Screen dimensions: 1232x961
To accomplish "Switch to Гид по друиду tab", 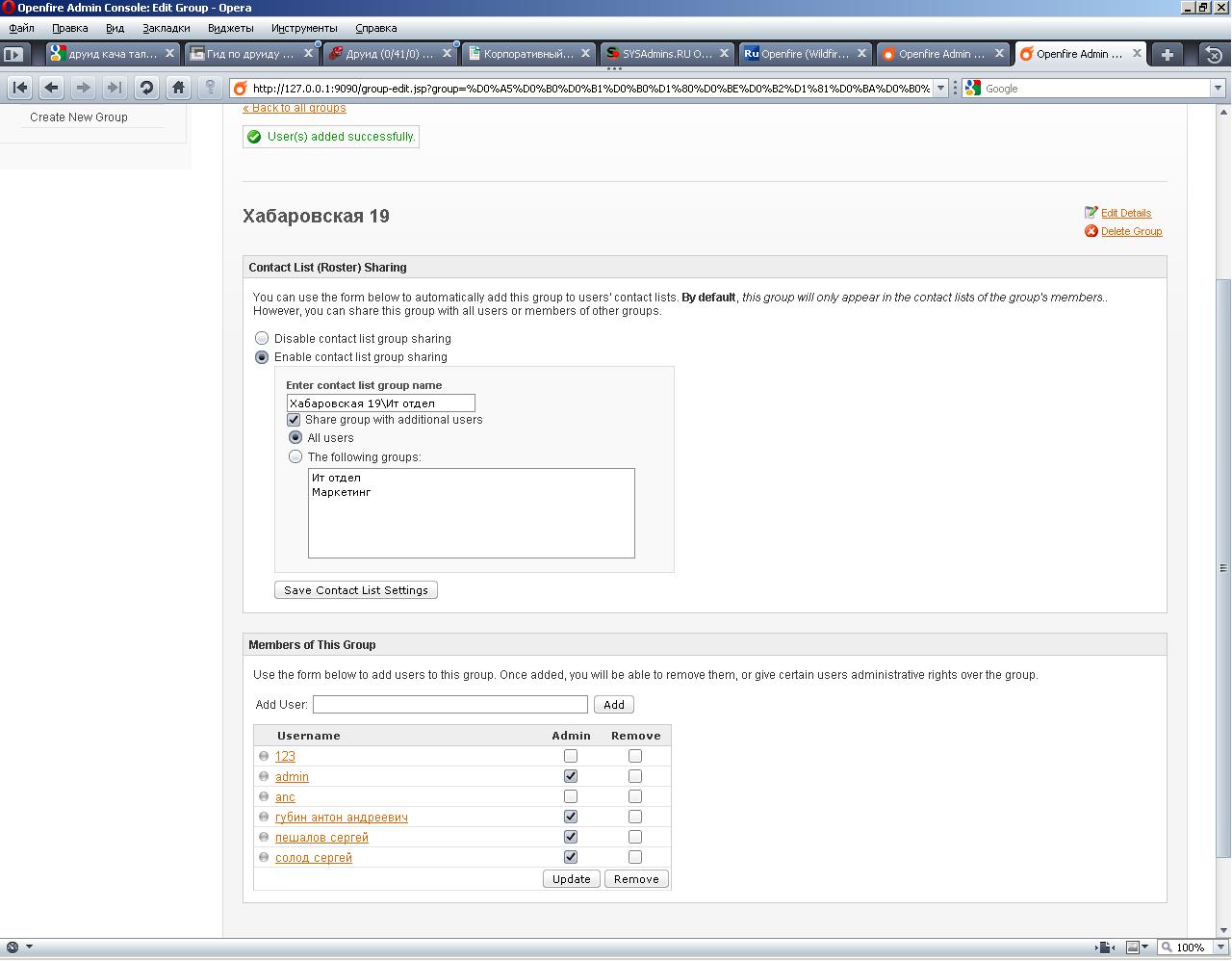I will point(250,54).
